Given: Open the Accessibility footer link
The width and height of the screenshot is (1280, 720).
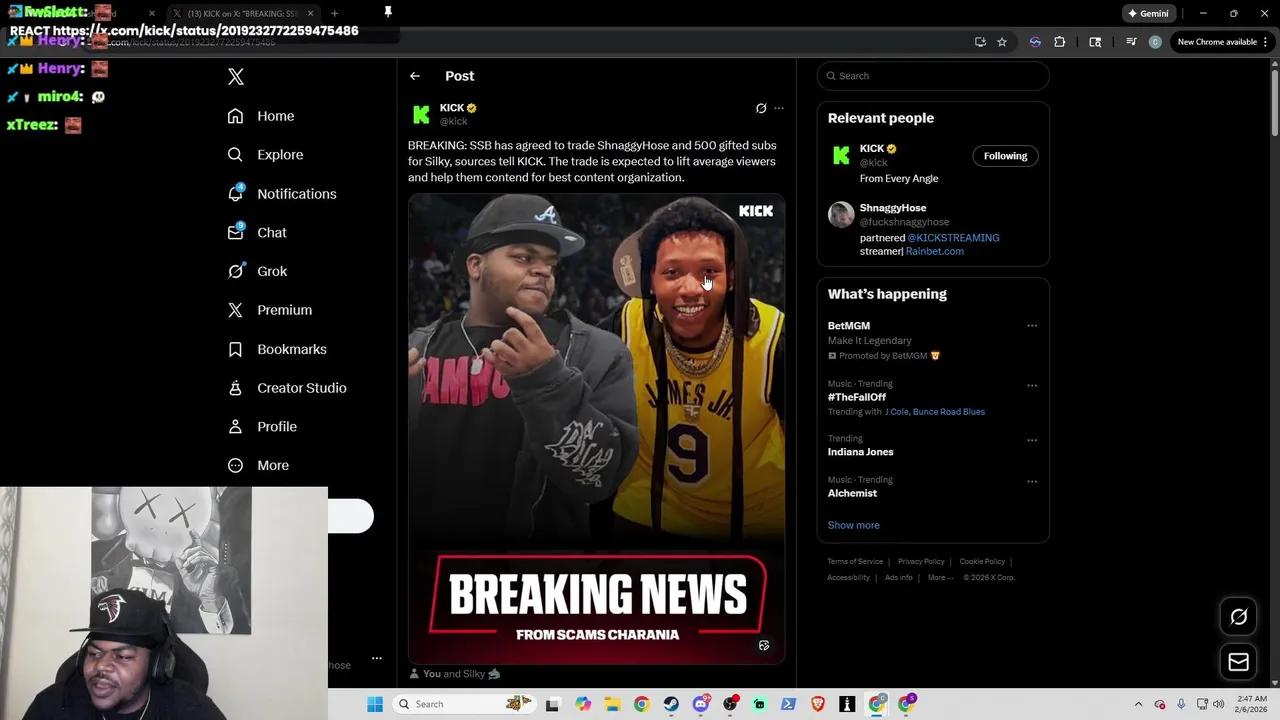Looking at the screenshot, I should coord(848,578).
